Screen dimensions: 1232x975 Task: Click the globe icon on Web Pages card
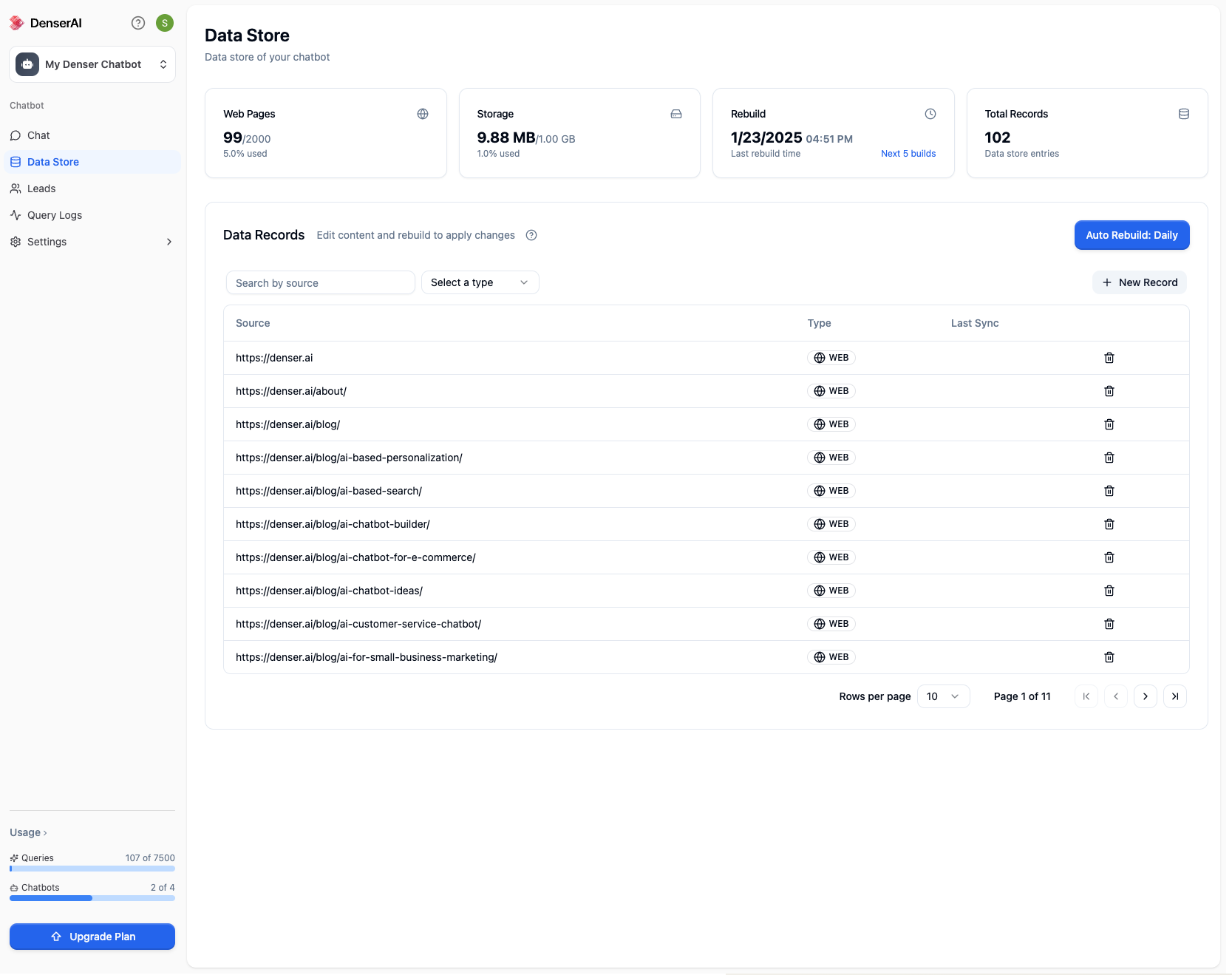click(x=423, y=114)
